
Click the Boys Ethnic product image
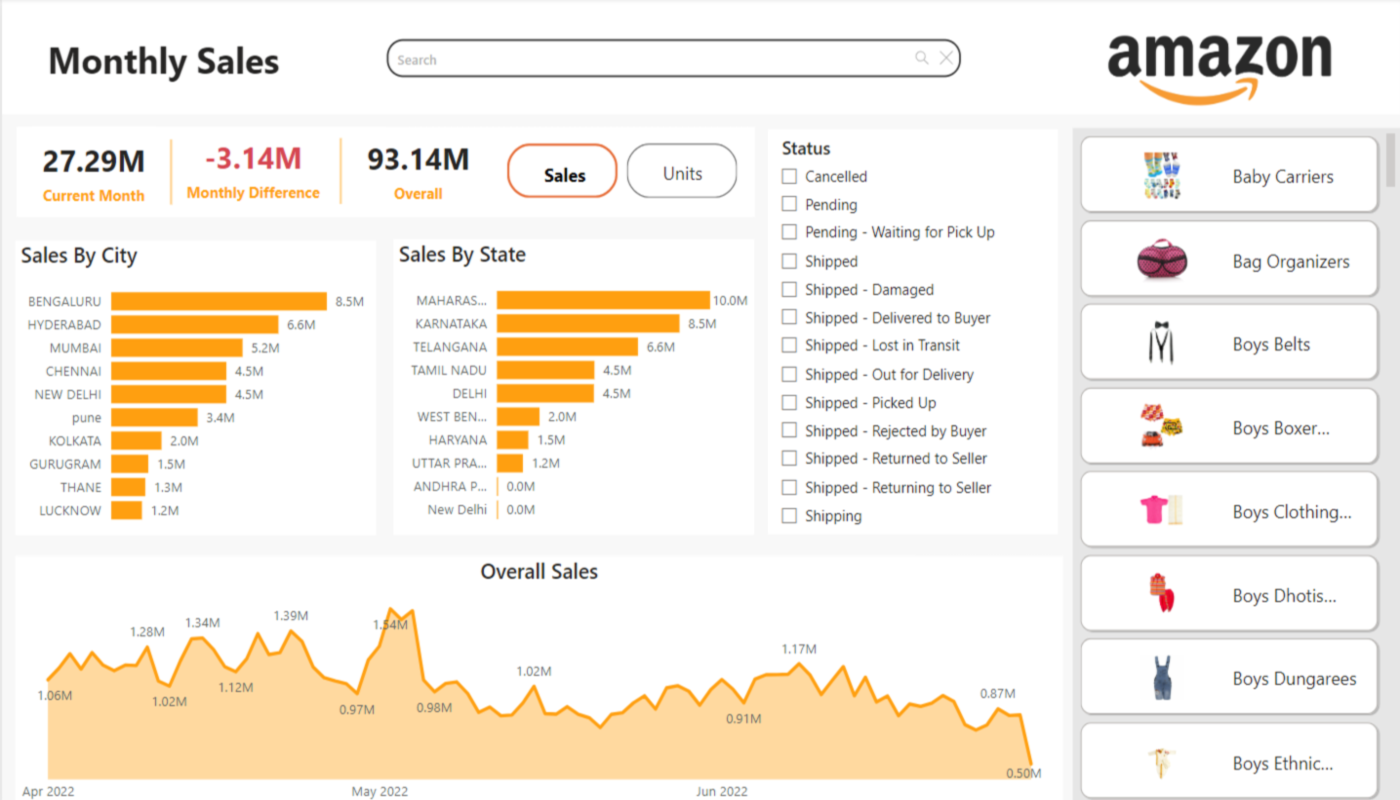[x=1160, y=763]
